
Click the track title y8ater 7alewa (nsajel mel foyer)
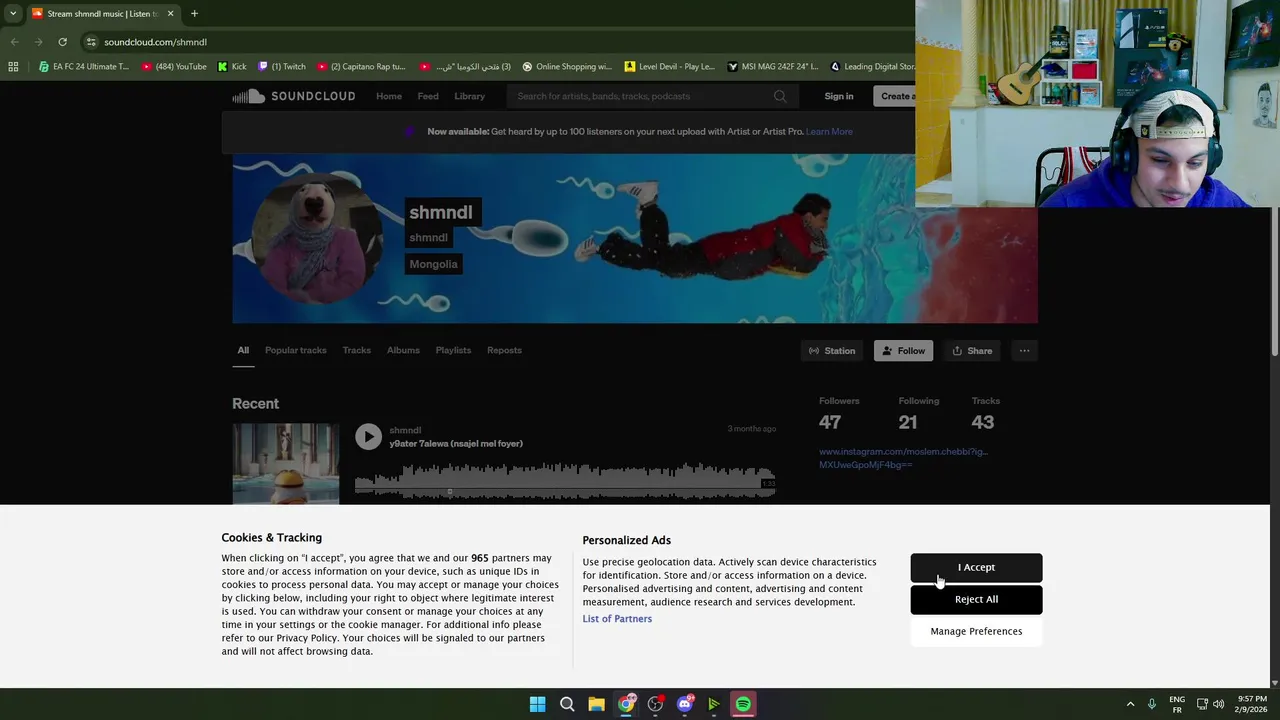click(x=456, y=443)
